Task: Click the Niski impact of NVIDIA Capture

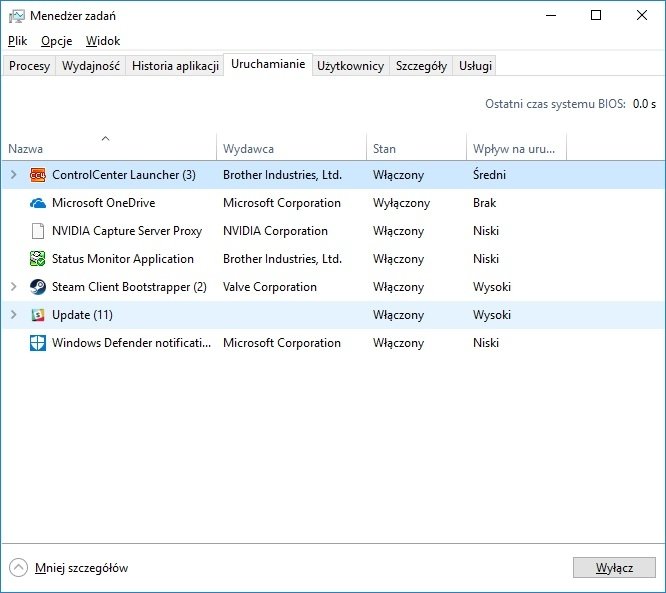Action: tap(485, 231)
